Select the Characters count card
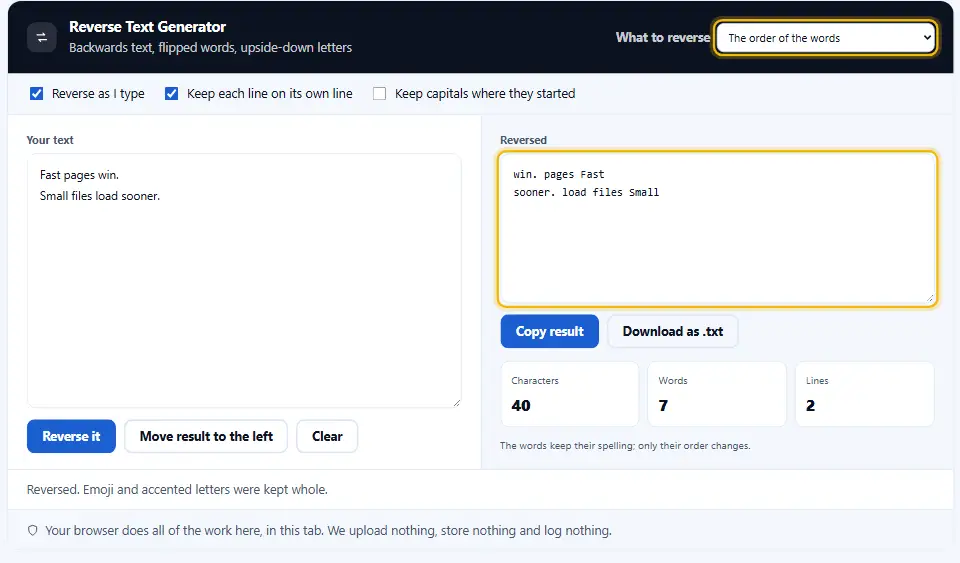Viewport: 960px width, 563px height. [x=569, y=394]
